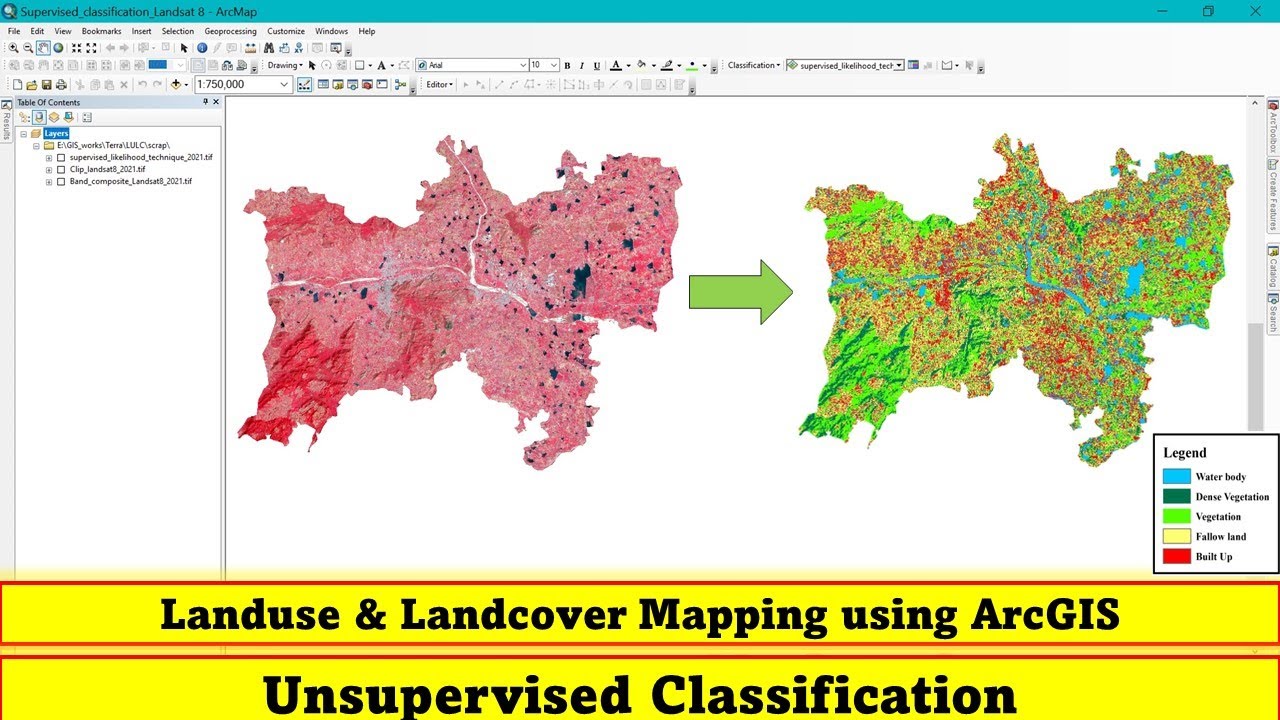Image resolution: width=1280 pixels, height=720 pixels.
Task: Open the ArcToolbox window icon
Action: pos(367,85)
